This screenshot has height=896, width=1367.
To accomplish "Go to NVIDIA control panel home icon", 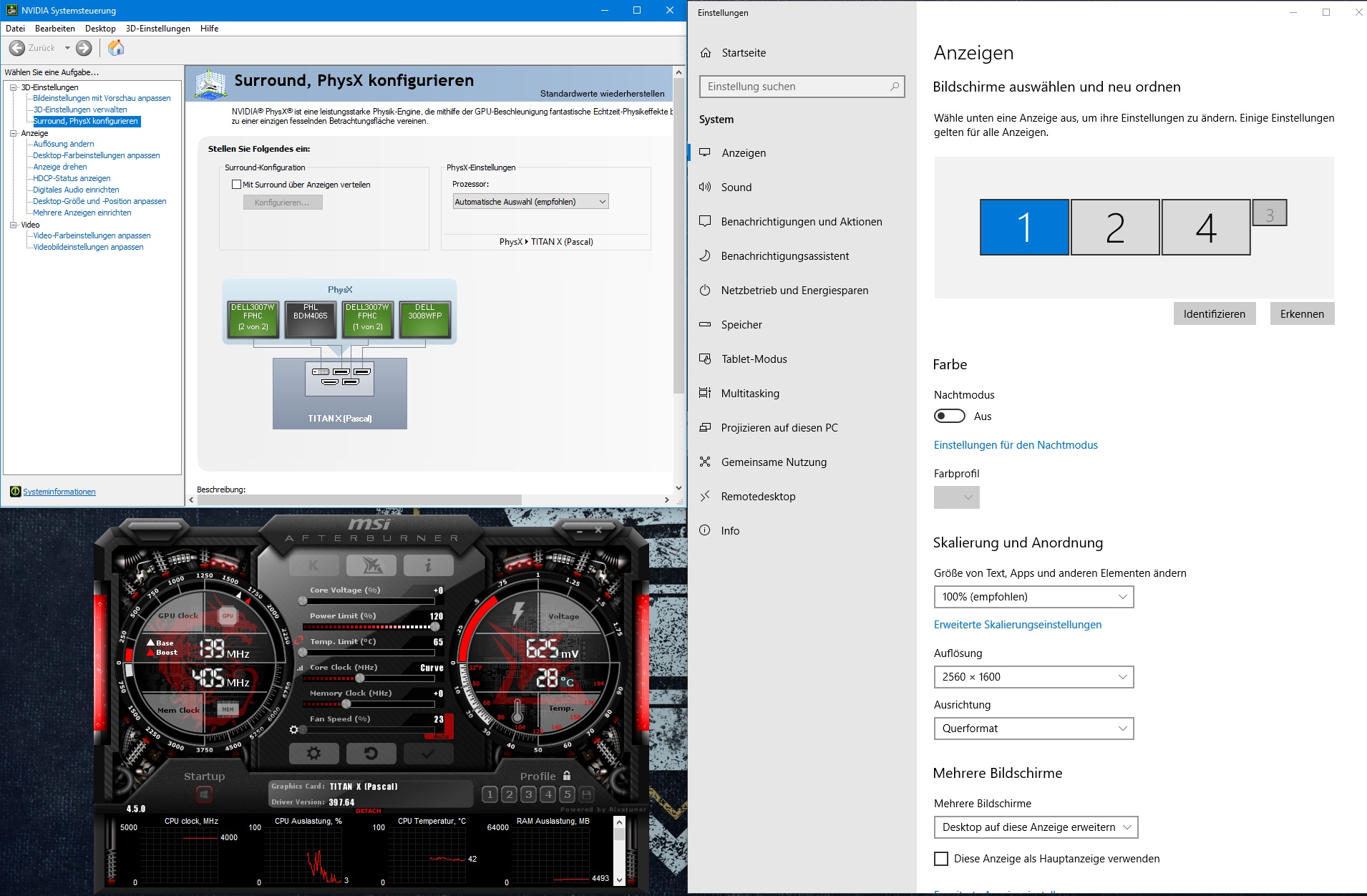I will [116, 48].
